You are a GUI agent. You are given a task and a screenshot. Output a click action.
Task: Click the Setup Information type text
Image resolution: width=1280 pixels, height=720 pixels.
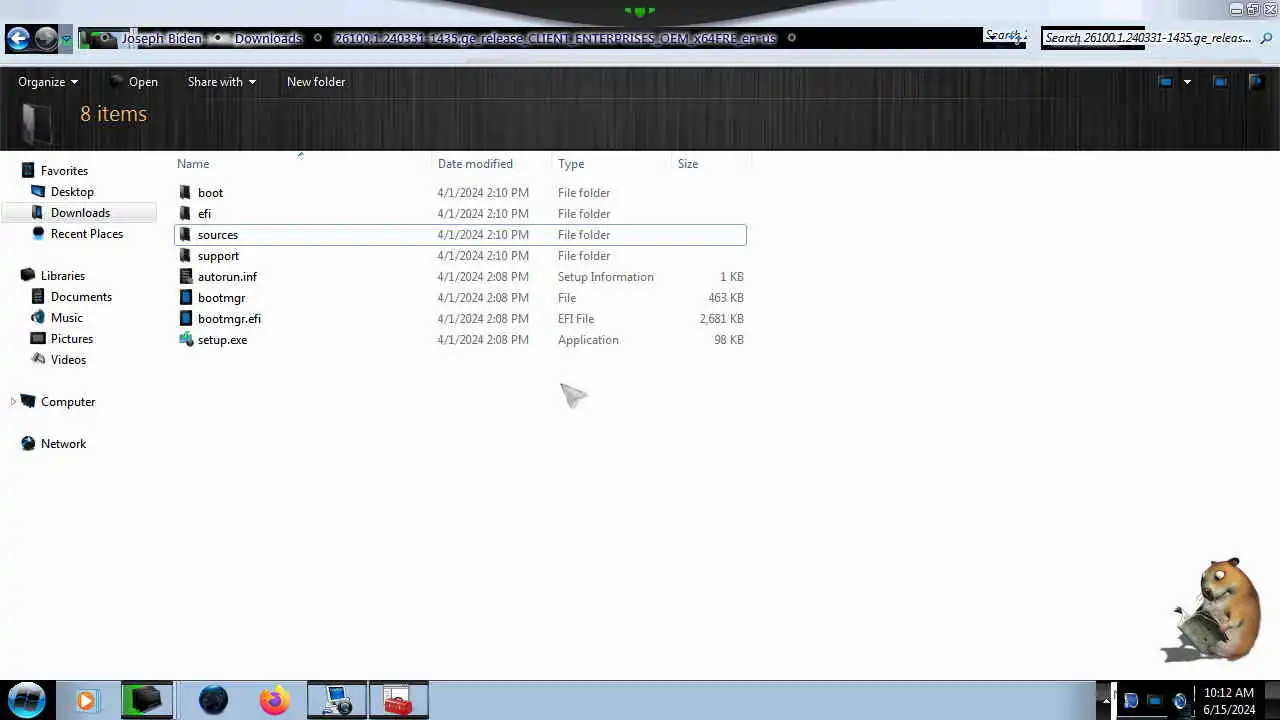click(x=605, y=277)
